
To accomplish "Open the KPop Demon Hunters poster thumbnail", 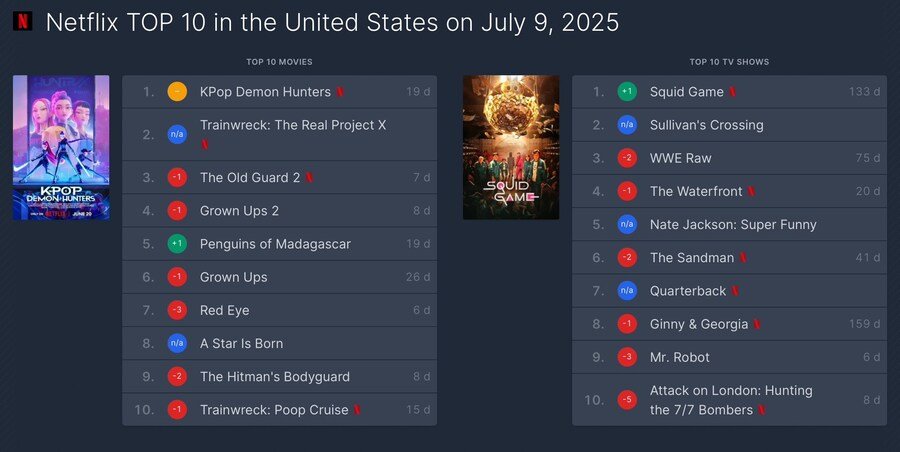I will pyautogui.click(x=61, y=147).
